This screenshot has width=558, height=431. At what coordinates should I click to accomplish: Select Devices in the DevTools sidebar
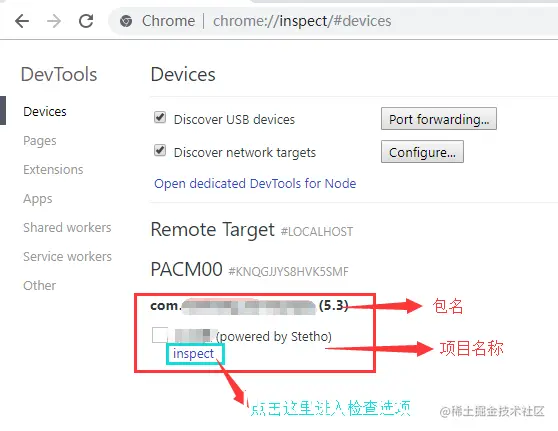tap(45, 111)
